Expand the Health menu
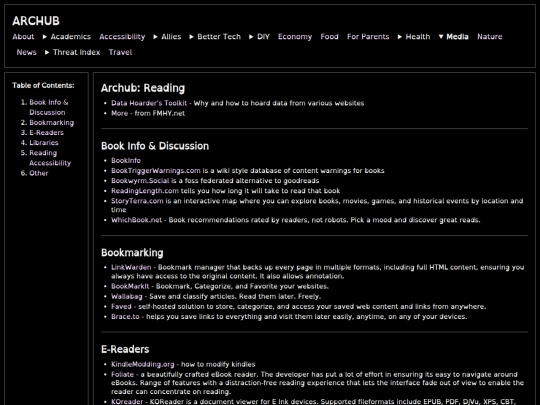 click(x=414, y=37)
